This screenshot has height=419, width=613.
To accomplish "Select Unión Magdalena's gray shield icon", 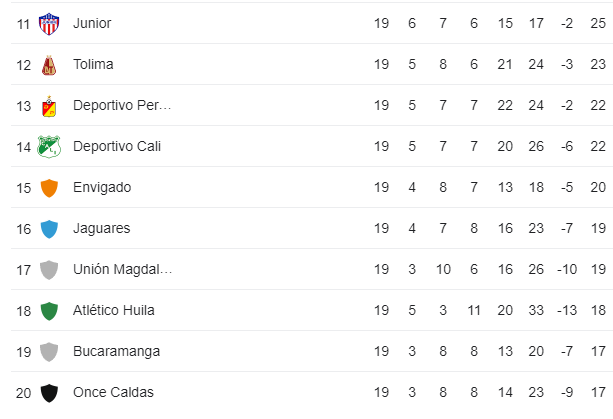I will point(49,270).
